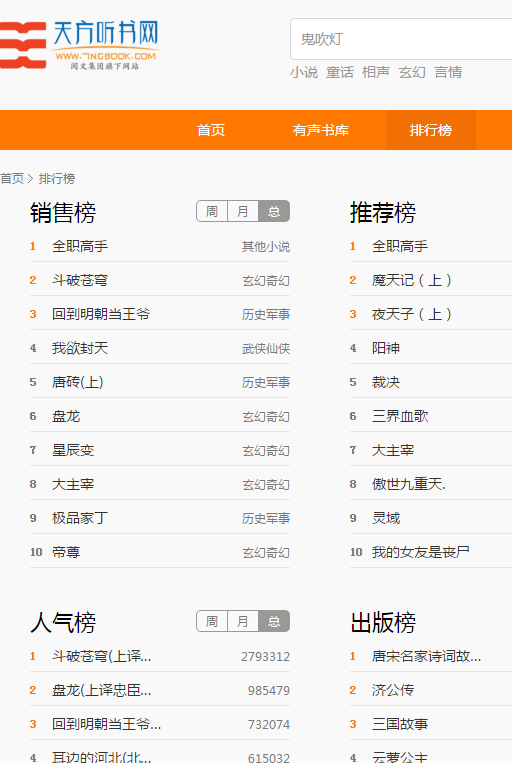Focus the search field showing 鬼吹灯
Viewport: 512px width, 763px height.
coord(402,39)
